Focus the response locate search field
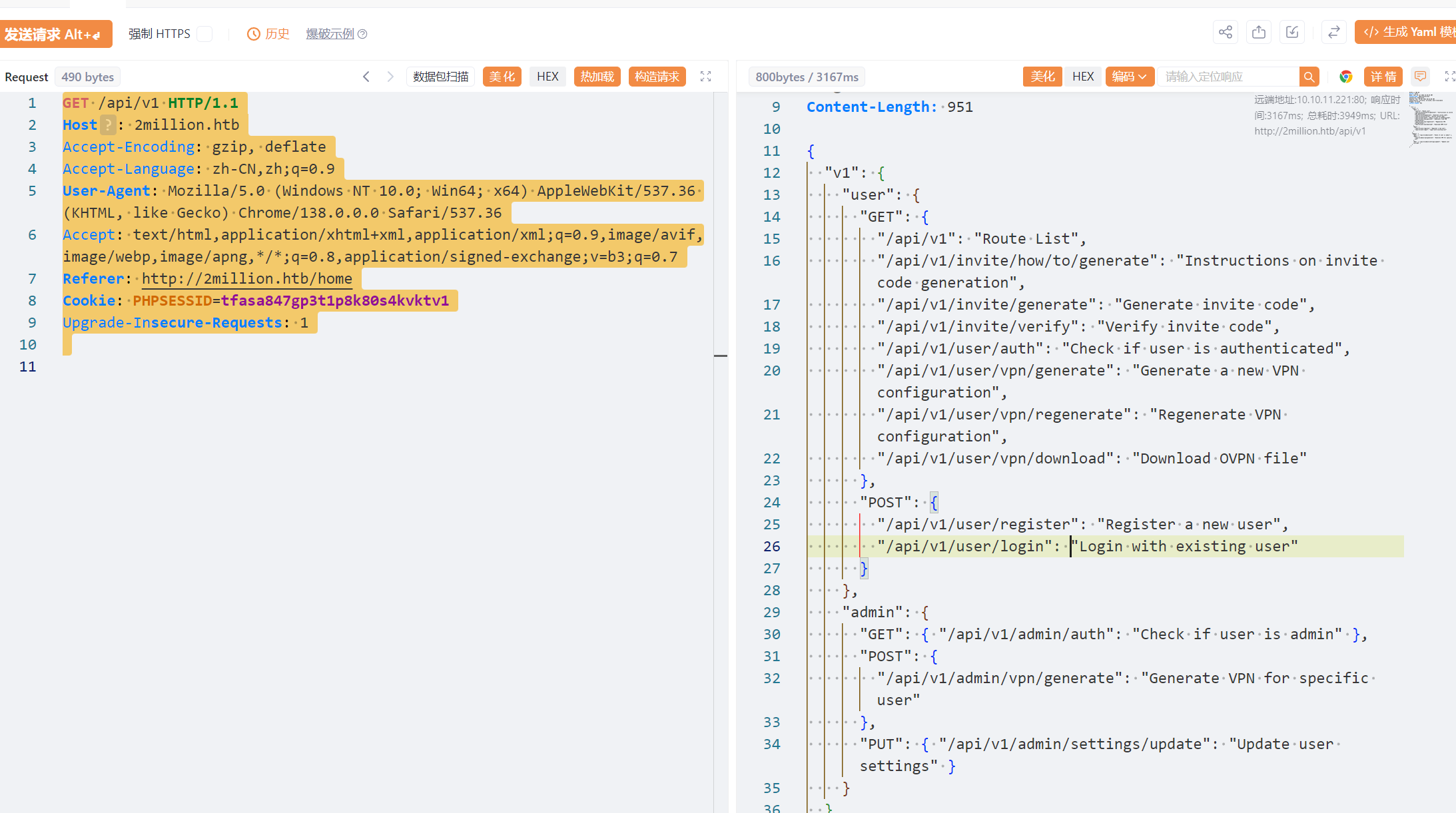 1228,77
